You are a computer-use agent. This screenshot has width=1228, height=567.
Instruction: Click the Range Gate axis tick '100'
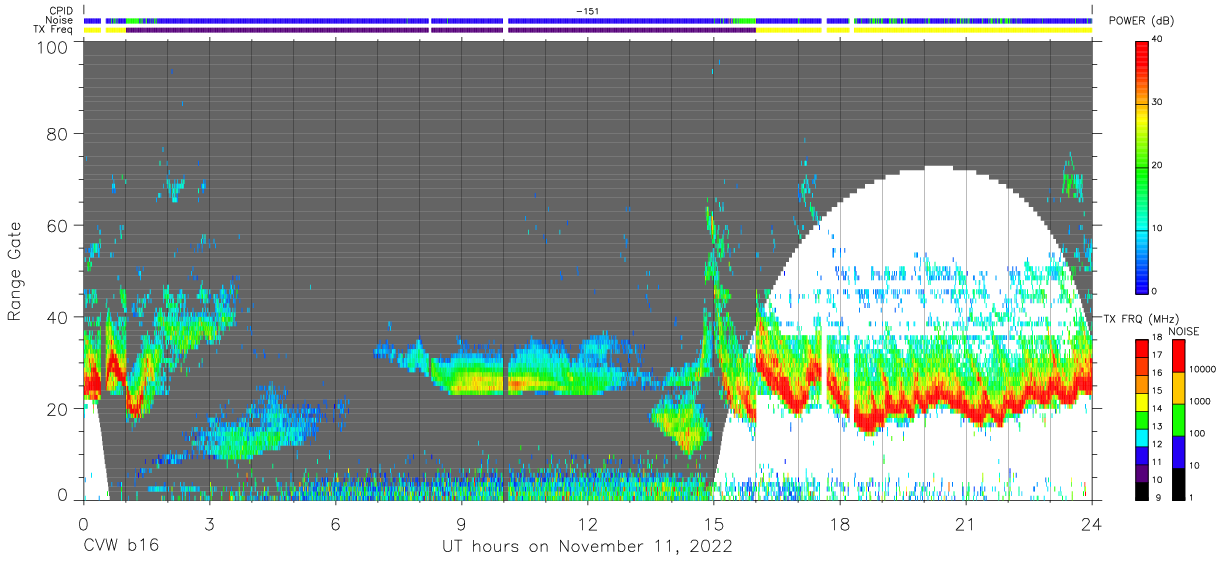click(51, 47)
